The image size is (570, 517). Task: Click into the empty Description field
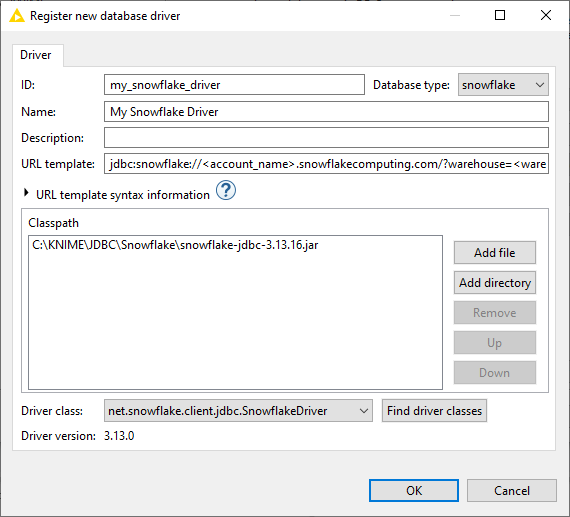tap(326, 137)
